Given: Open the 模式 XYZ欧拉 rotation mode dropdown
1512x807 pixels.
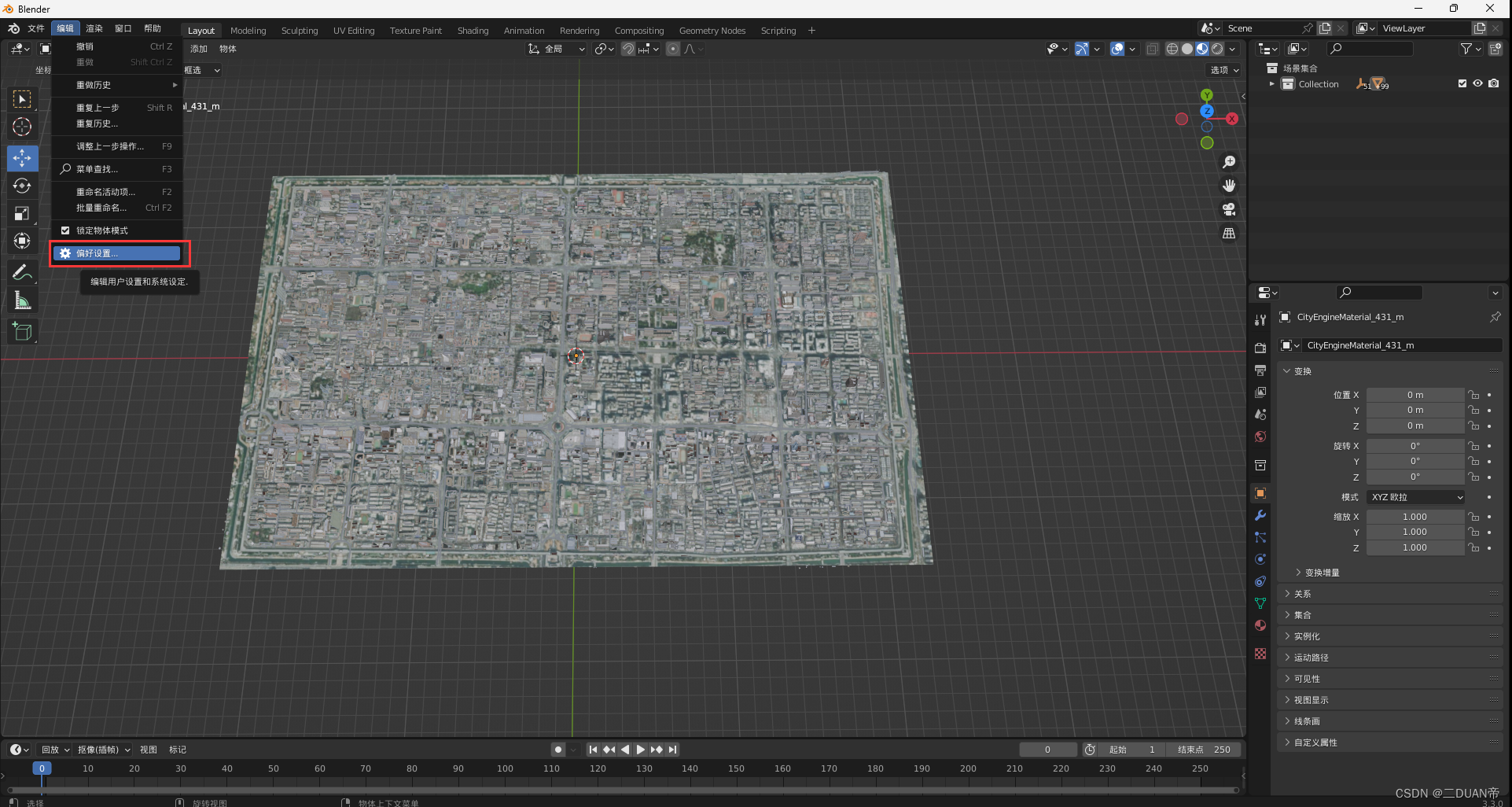Looking at the screenshot, I should pyautogui.click(x=1415, y=496).
